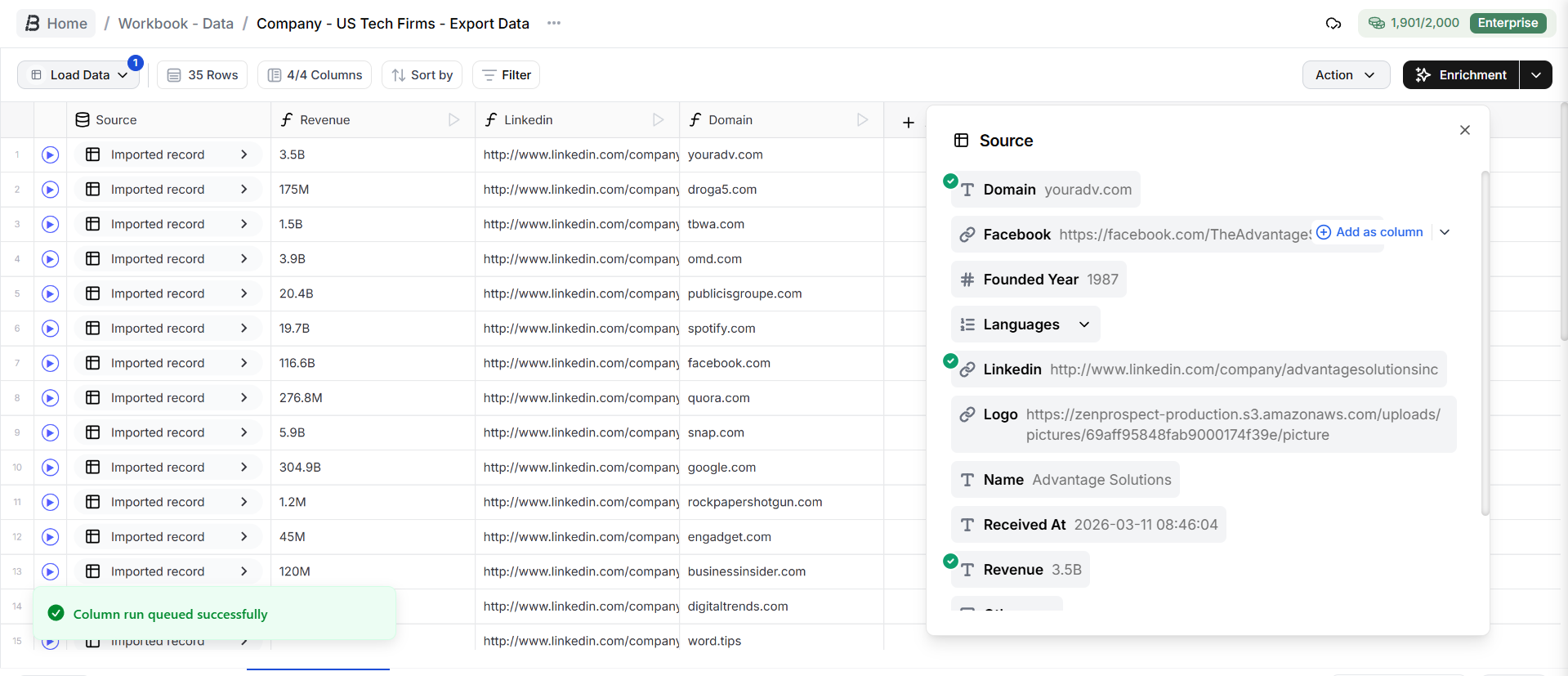The height and width of the screenshot is (676, 1568).
Task: Expand Imported record chevron in row 5
Action: 243,293
